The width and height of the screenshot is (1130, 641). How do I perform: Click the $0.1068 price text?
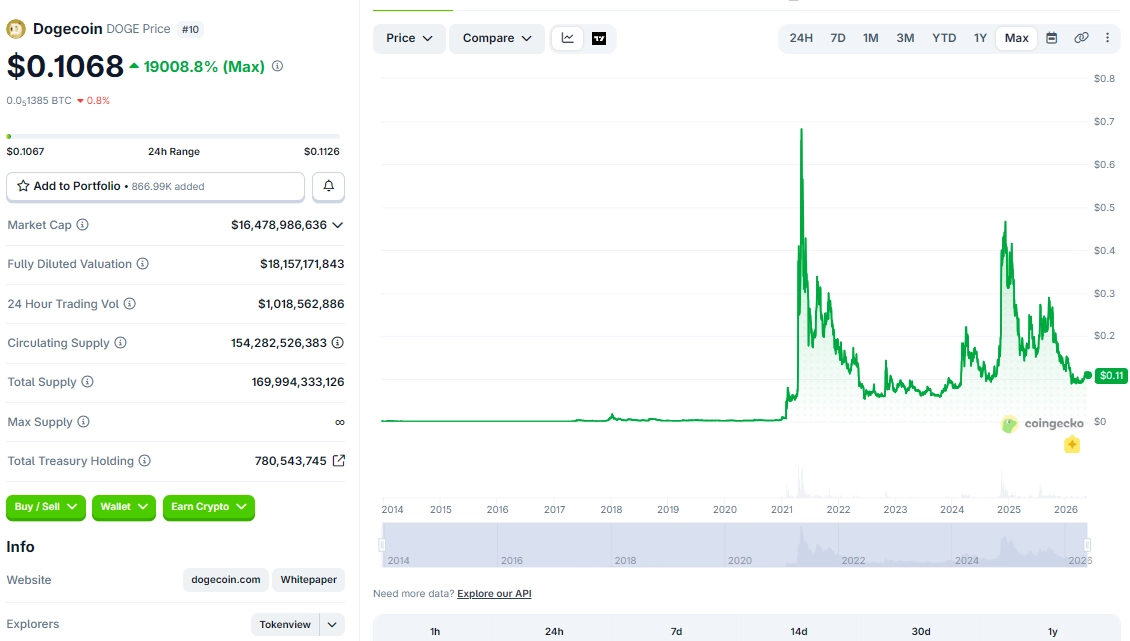tap(66, 66)
